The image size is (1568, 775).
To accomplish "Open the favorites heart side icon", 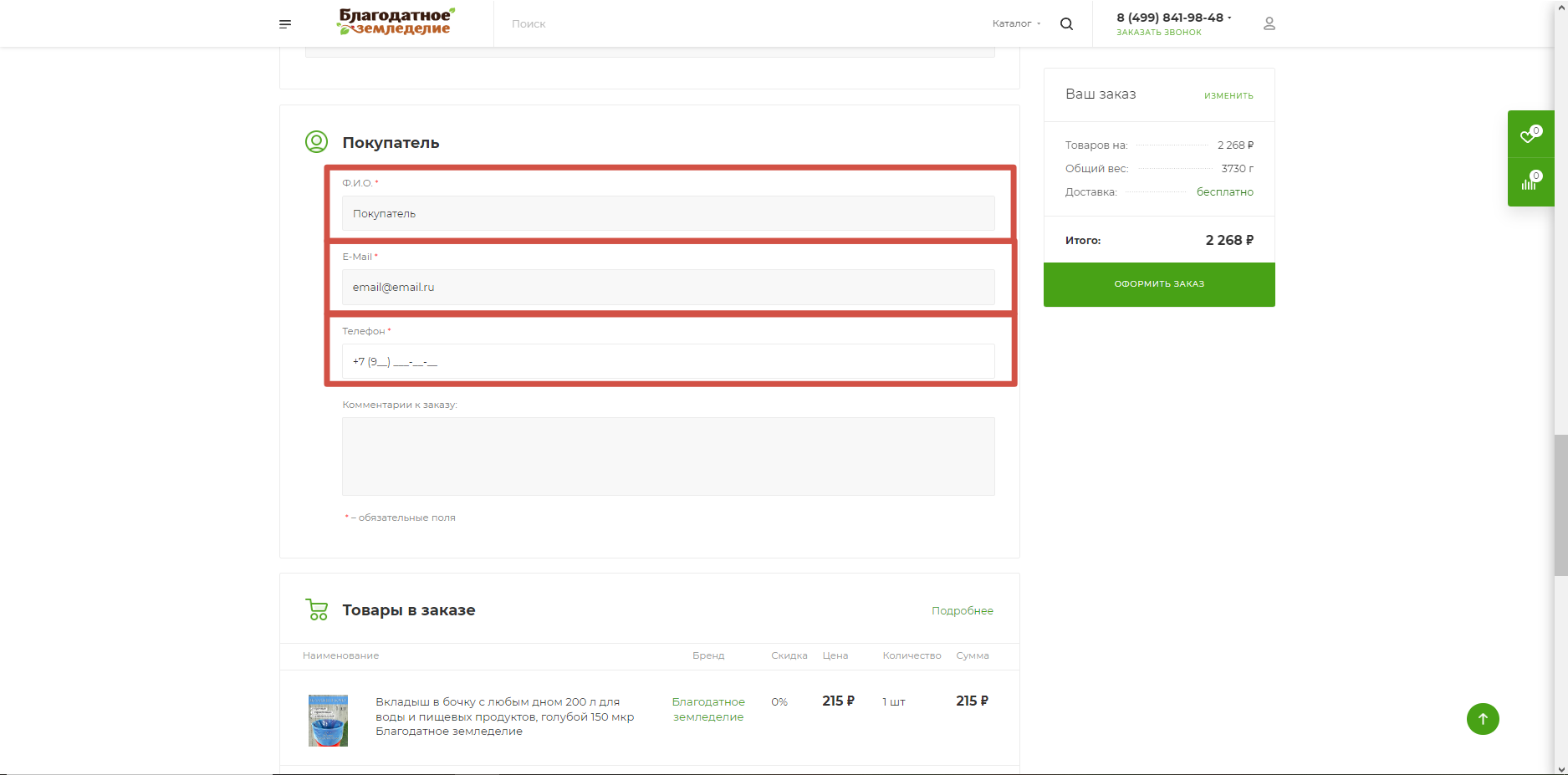I will pos(1530,135).
